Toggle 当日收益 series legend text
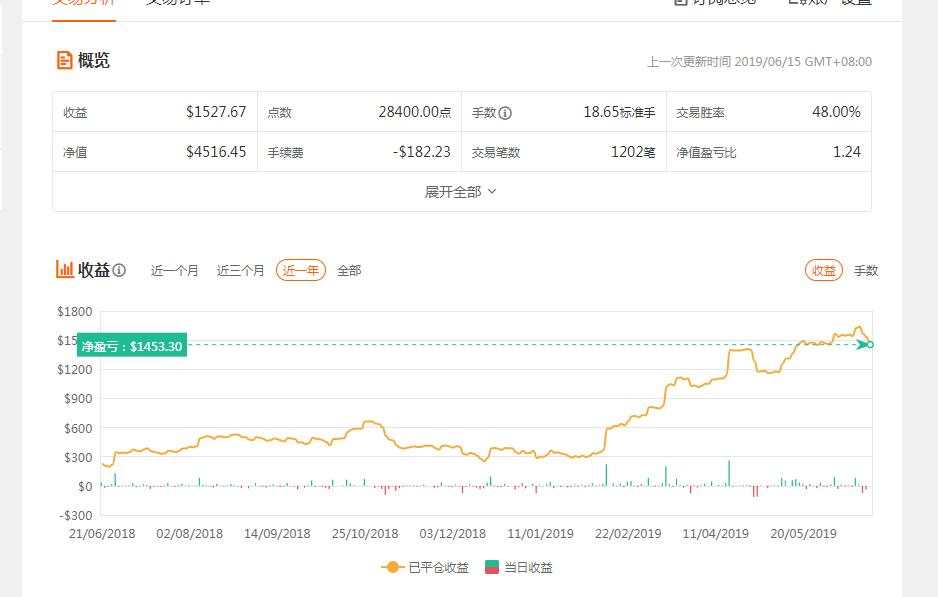938x597 pixels. click(528, 567)
